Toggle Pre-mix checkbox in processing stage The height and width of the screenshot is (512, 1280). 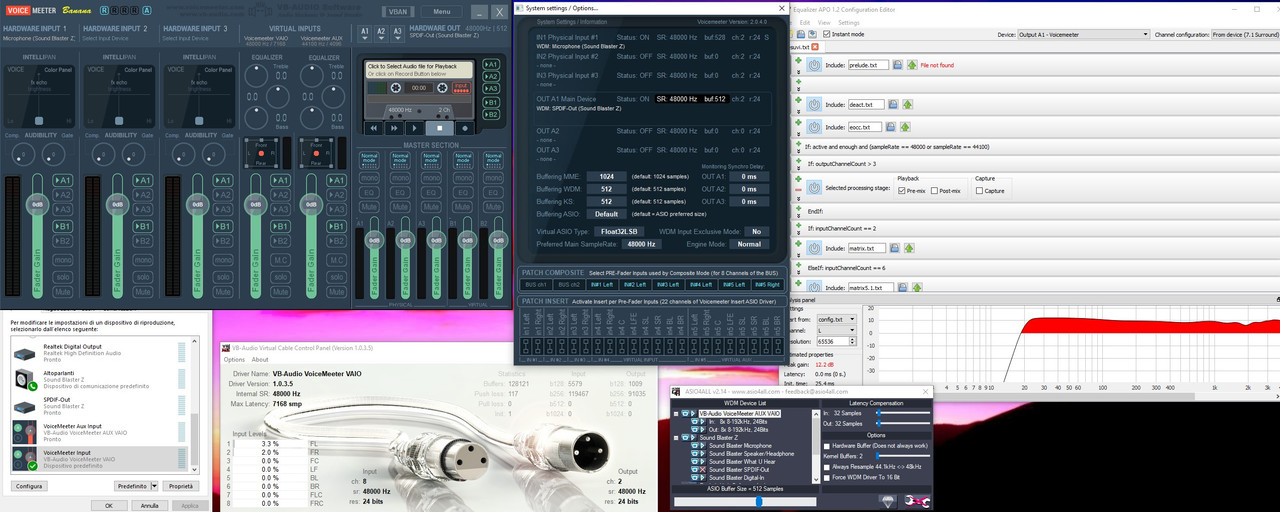tap(902, 190)
